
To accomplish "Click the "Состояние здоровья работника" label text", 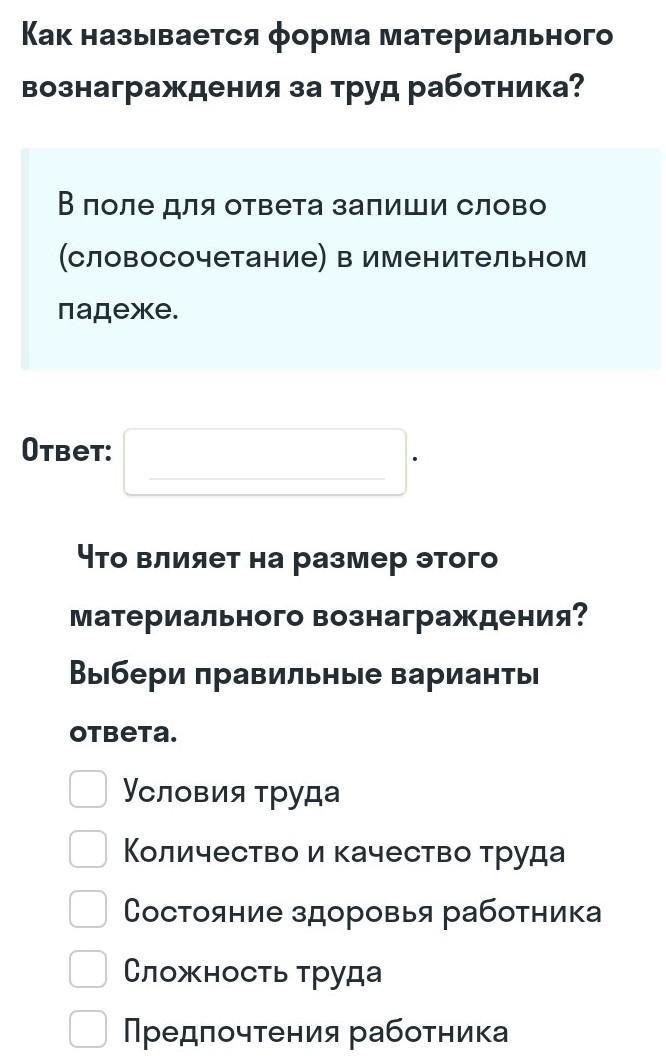I will tap(362, 912).
